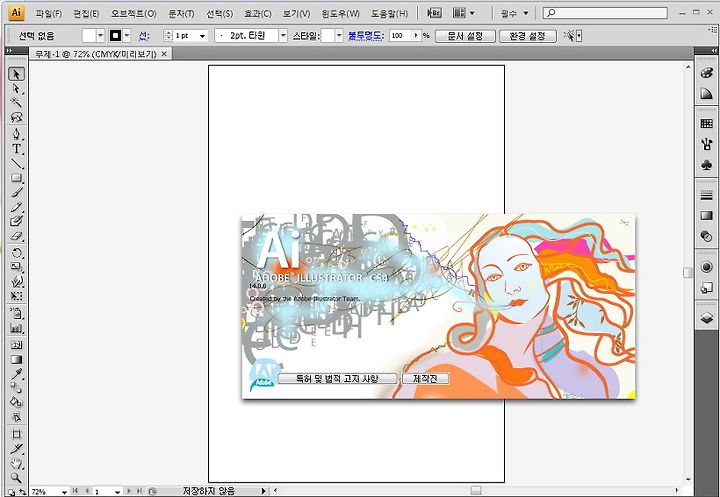This screenshot has width=720, height=497.
Task: Select the Mesh tool
Action: tap(16, 345)
